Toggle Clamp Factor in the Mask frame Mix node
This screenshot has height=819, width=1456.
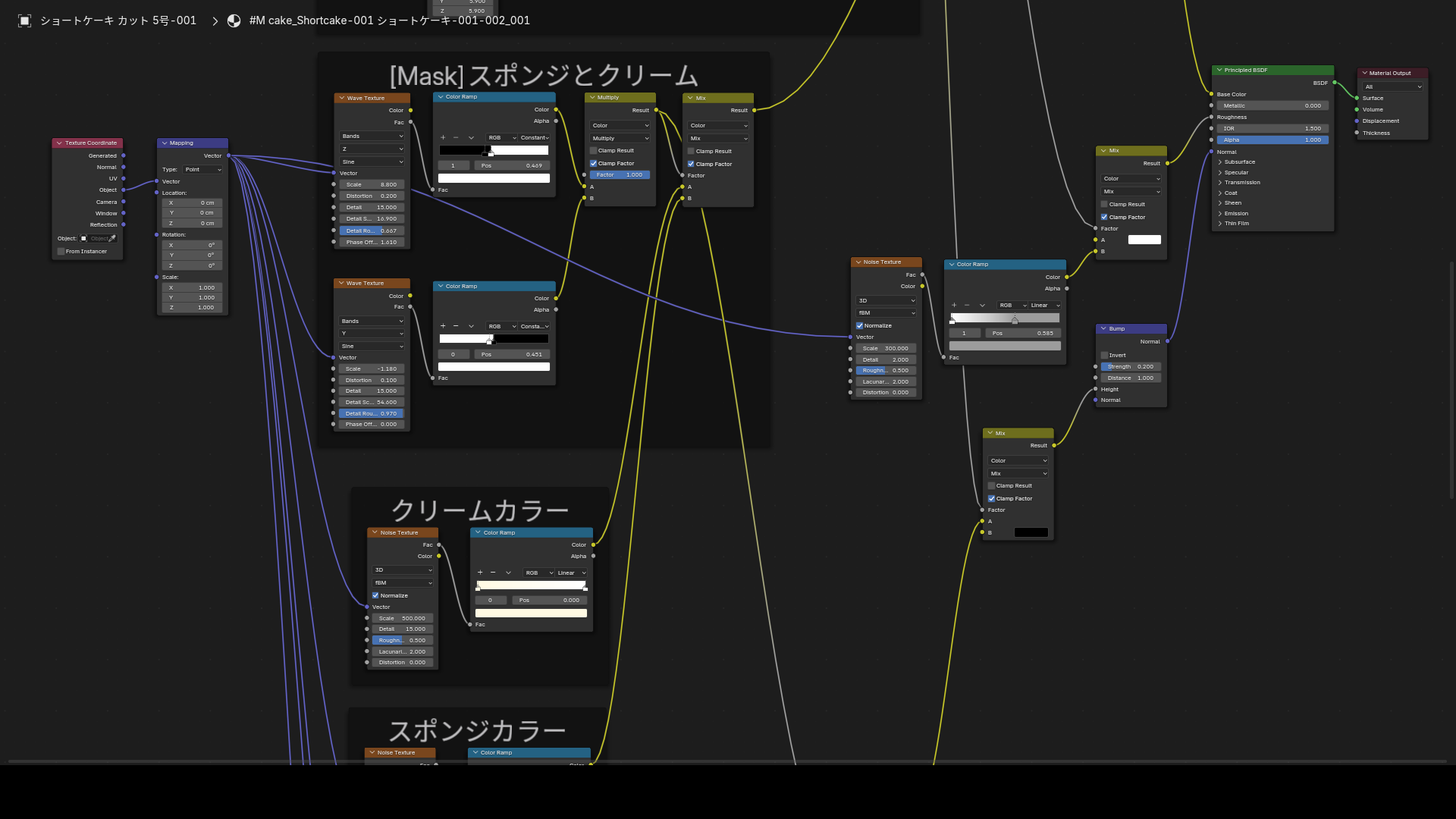coord(691,164)
